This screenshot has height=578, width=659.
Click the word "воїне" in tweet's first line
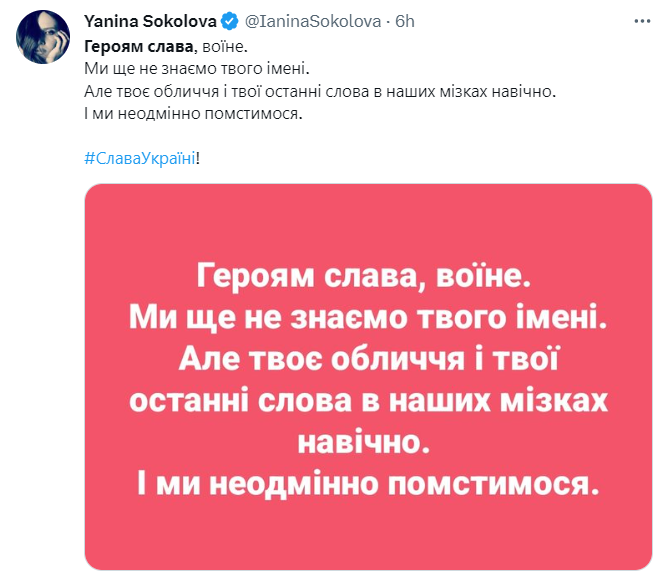(221, 45)
